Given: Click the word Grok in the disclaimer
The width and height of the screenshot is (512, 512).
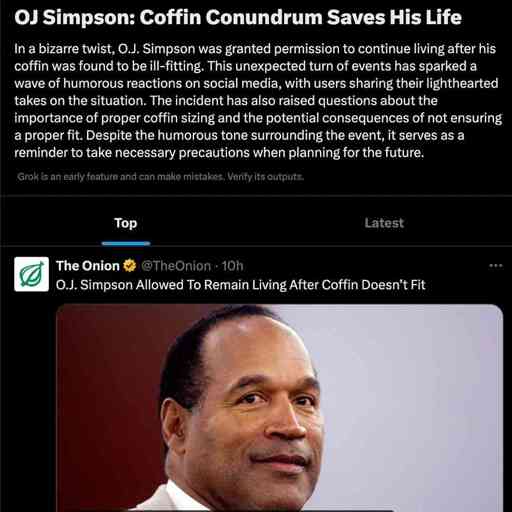Looking at the screenshot, I should tap(28, 176).
